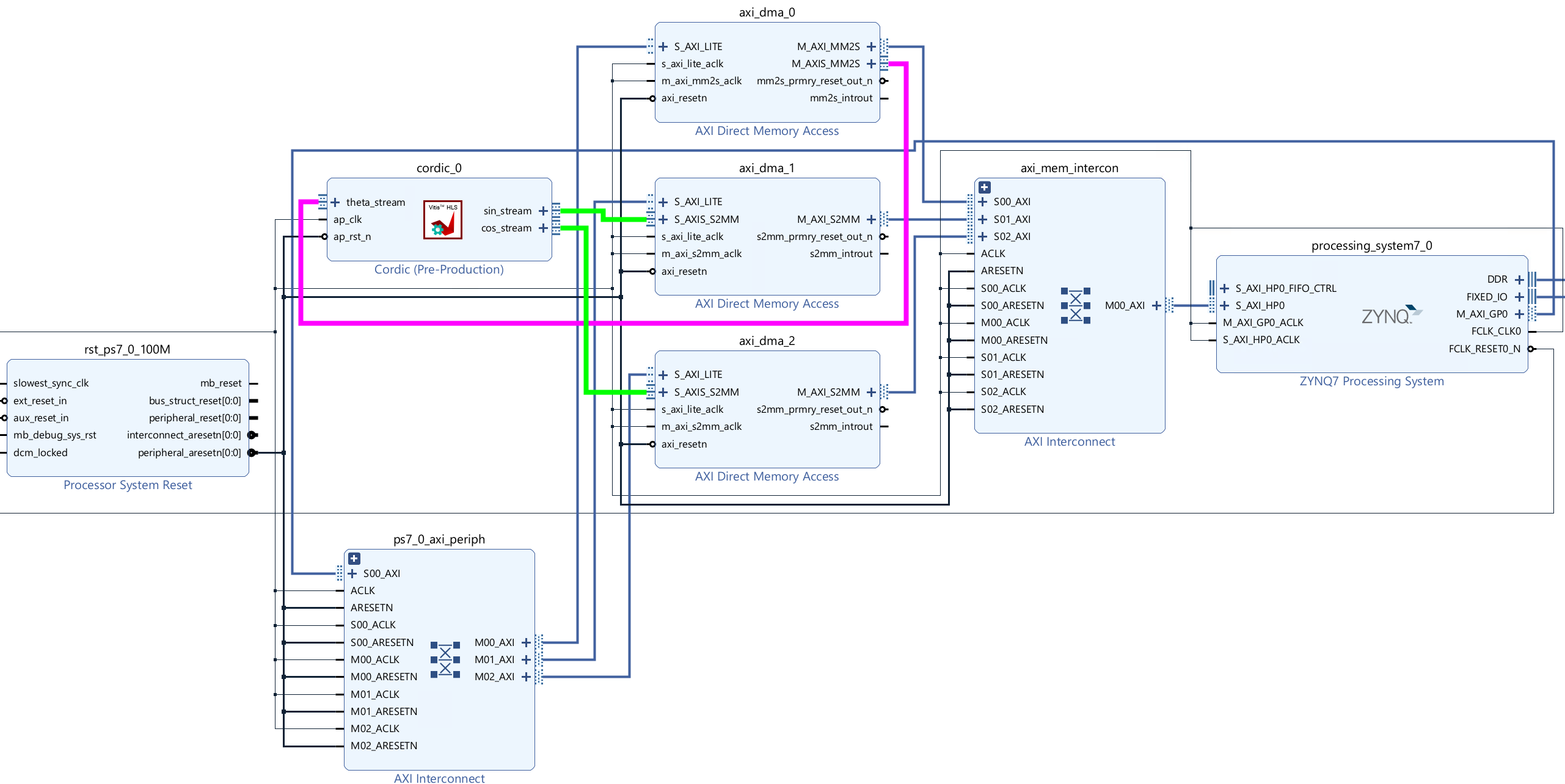Click AXI Interconnect label under axi_mem_intercon
This screenshot has width=1565, height=784.
click(1070, 441)
